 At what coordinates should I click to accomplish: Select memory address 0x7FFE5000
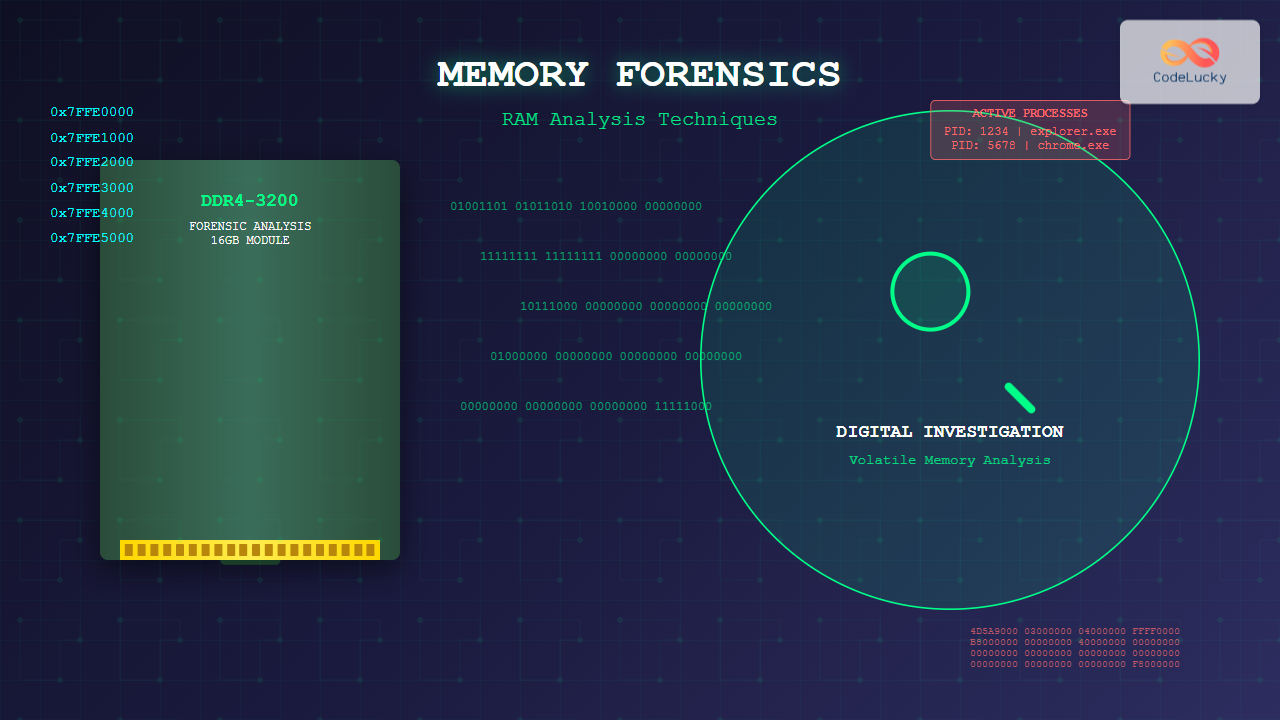coord(92,238)
